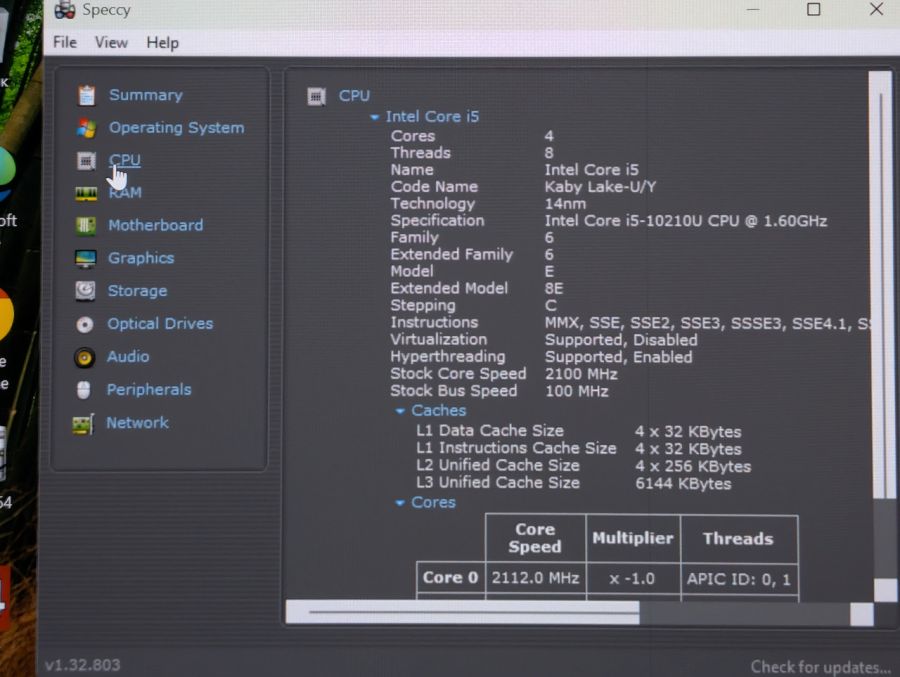
Task: Collapse the Caches section
Action: coord(400,411)
